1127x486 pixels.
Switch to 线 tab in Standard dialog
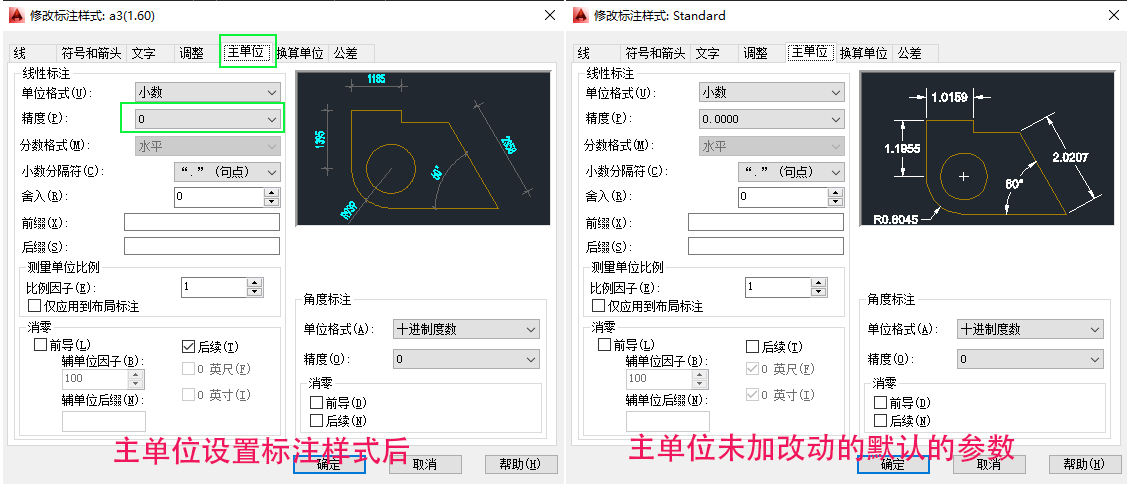[597, 53]
